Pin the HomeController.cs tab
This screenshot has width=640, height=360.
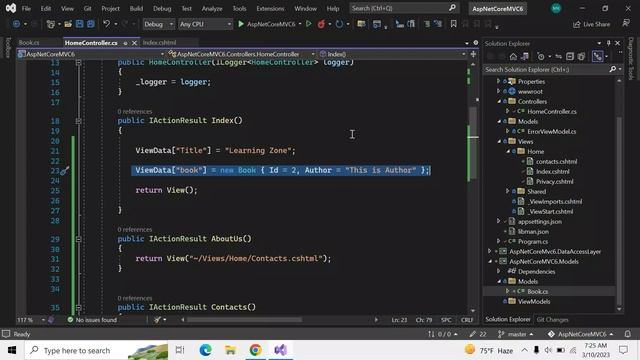[x=125, y=43]
